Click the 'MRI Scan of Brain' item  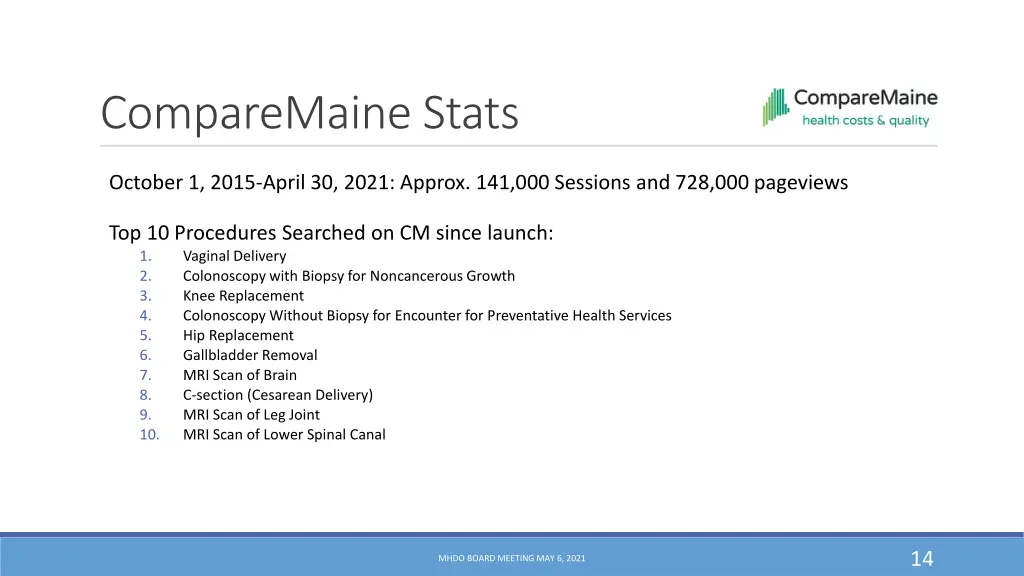(x=240, y=375)
